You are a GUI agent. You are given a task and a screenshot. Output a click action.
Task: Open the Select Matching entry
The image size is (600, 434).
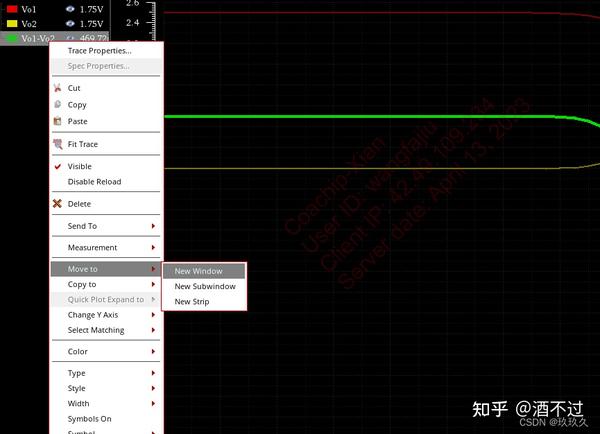[x=106, y=330]
